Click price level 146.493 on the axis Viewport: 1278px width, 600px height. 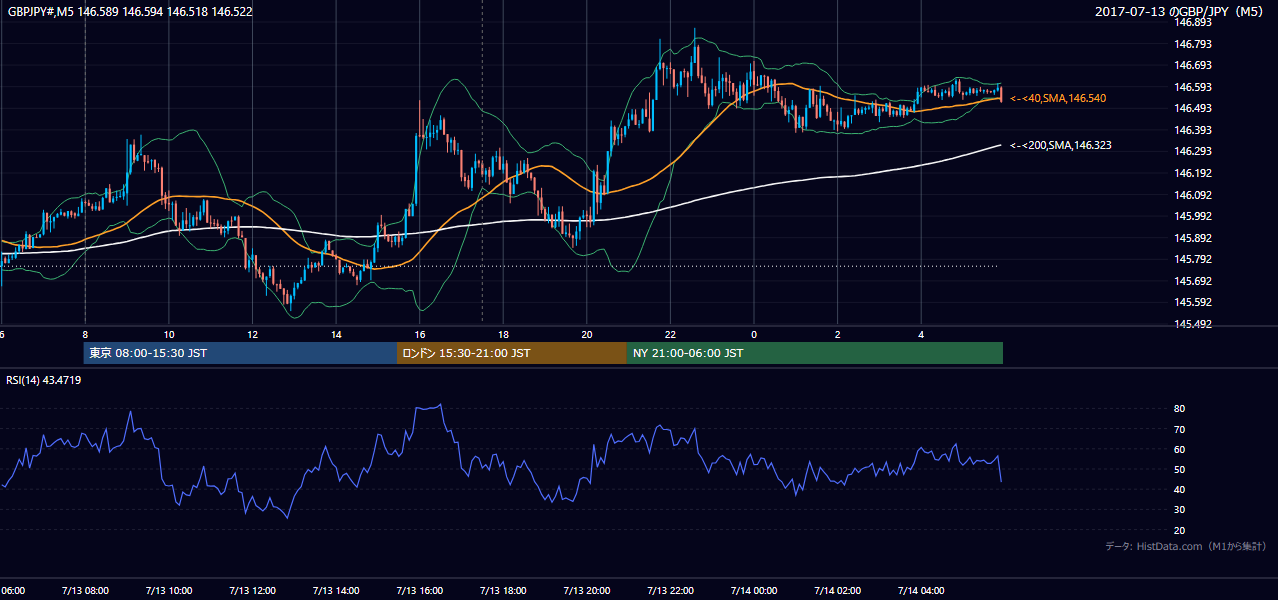pos(1192,108)
